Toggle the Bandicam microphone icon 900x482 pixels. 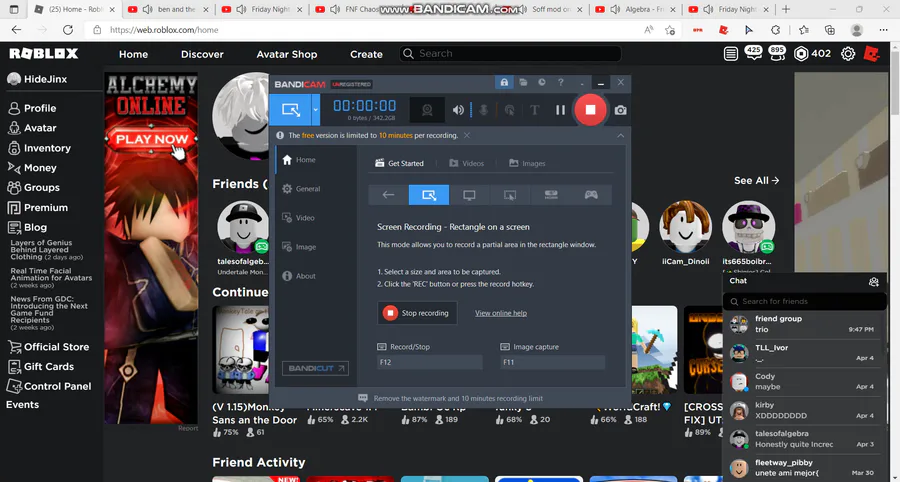pos(483,110)
